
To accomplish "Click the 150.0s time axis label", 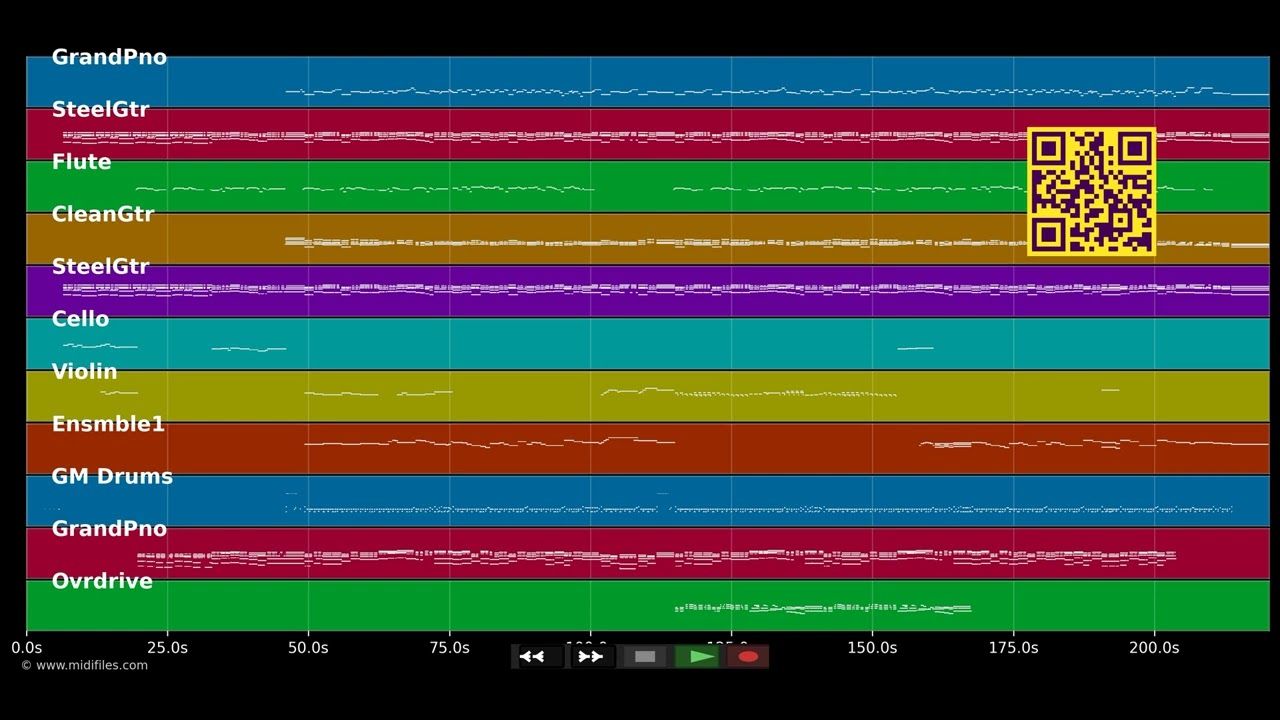I will (x=872, y=648).
